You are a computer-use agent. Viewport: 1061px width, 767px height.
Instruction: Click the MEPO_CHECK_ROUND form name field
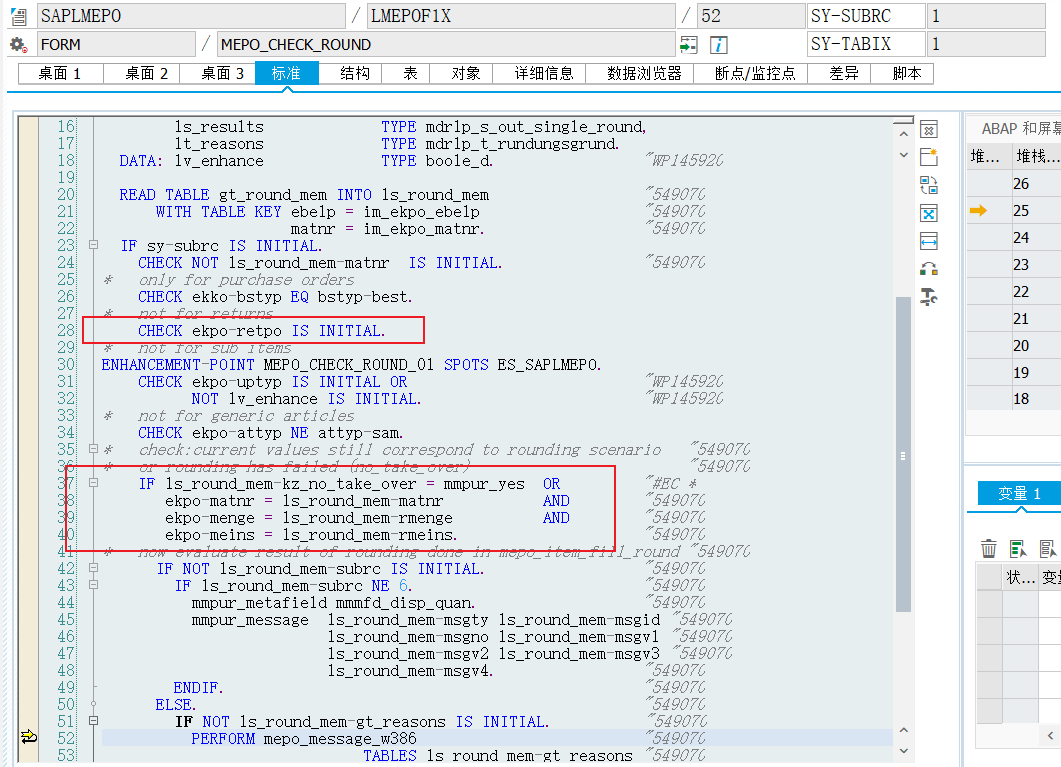(x=446, y=45)
